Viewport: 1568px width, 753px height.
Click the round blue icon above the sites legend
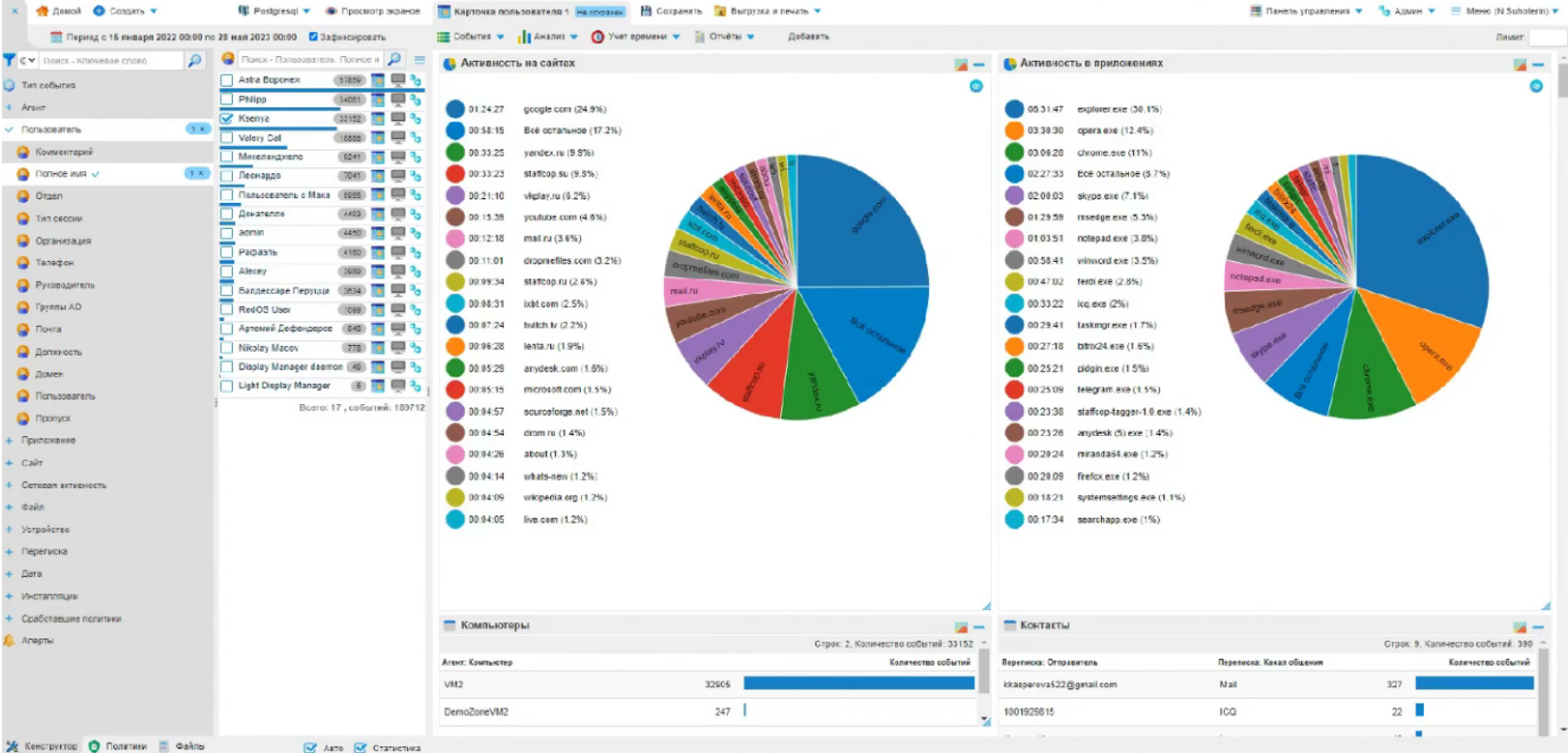976,86
